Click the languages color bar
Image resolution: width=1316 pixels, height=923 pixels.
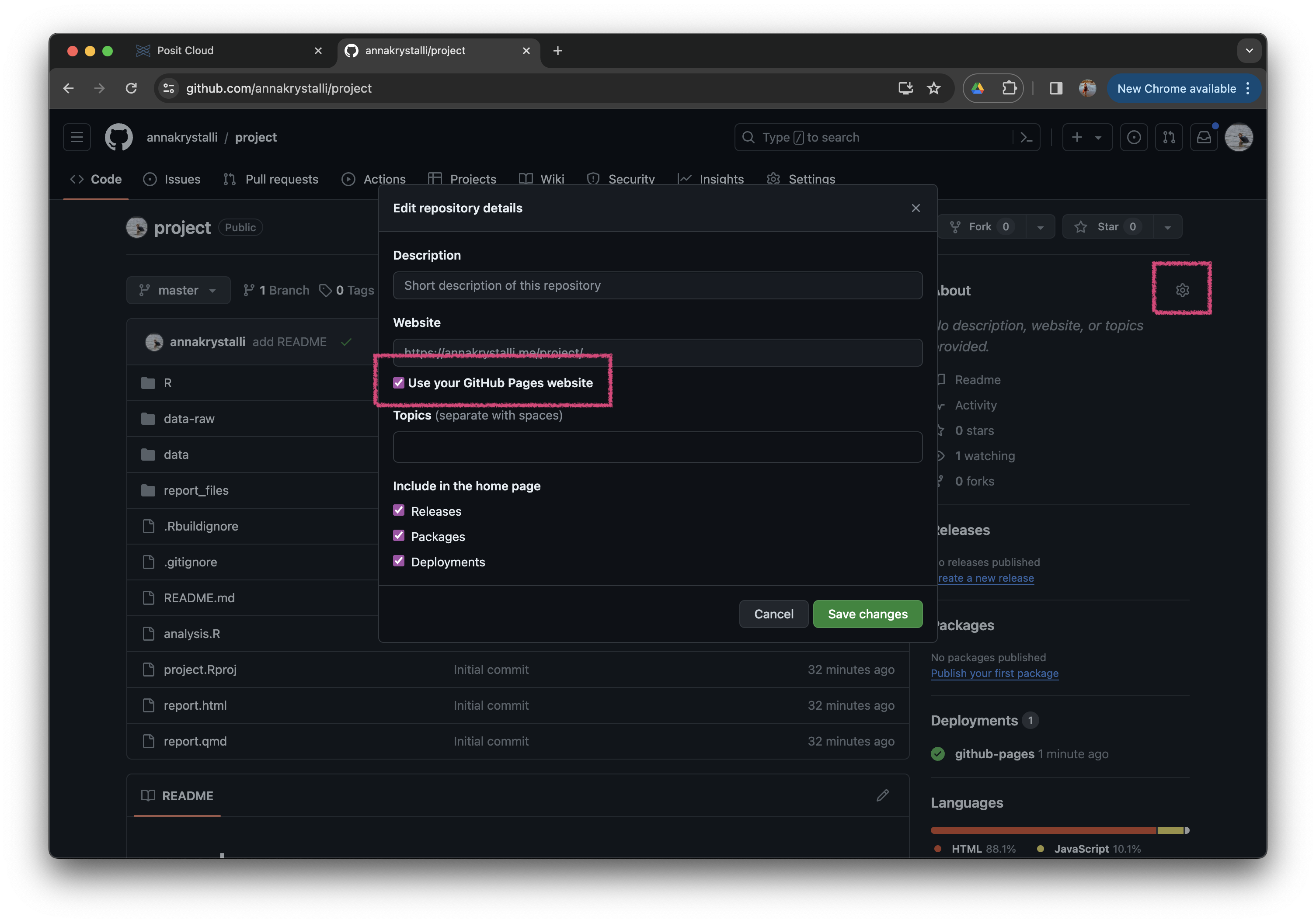(1060, 830)
